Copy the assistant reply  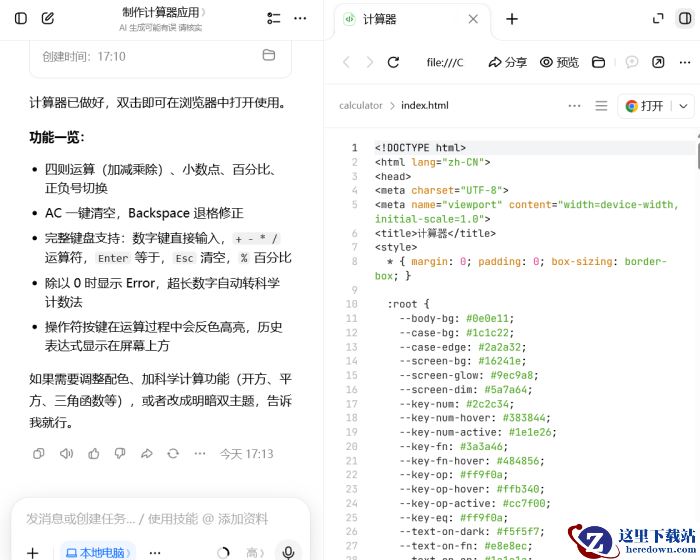tap(39, 454)
